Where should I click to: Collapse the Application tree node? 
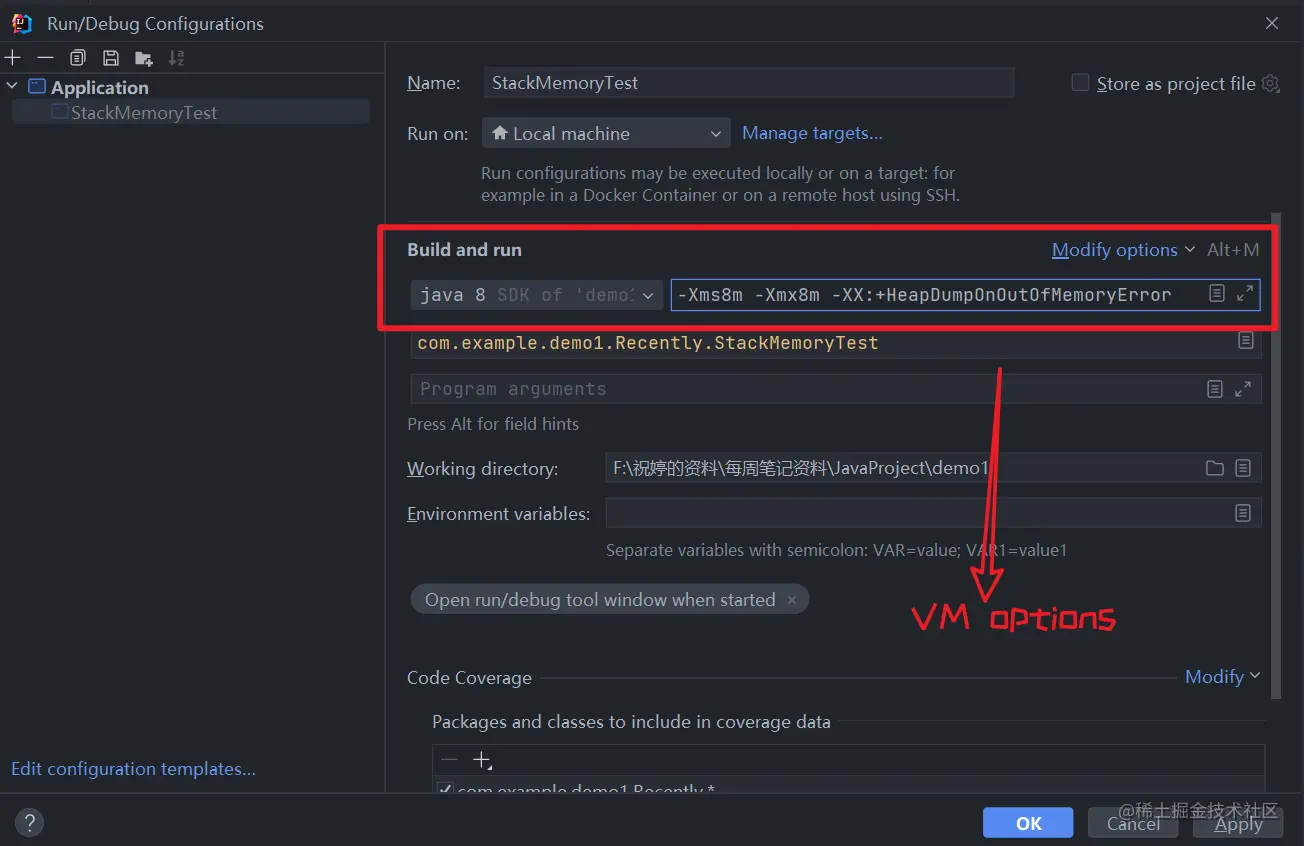[x=12, y=87]
